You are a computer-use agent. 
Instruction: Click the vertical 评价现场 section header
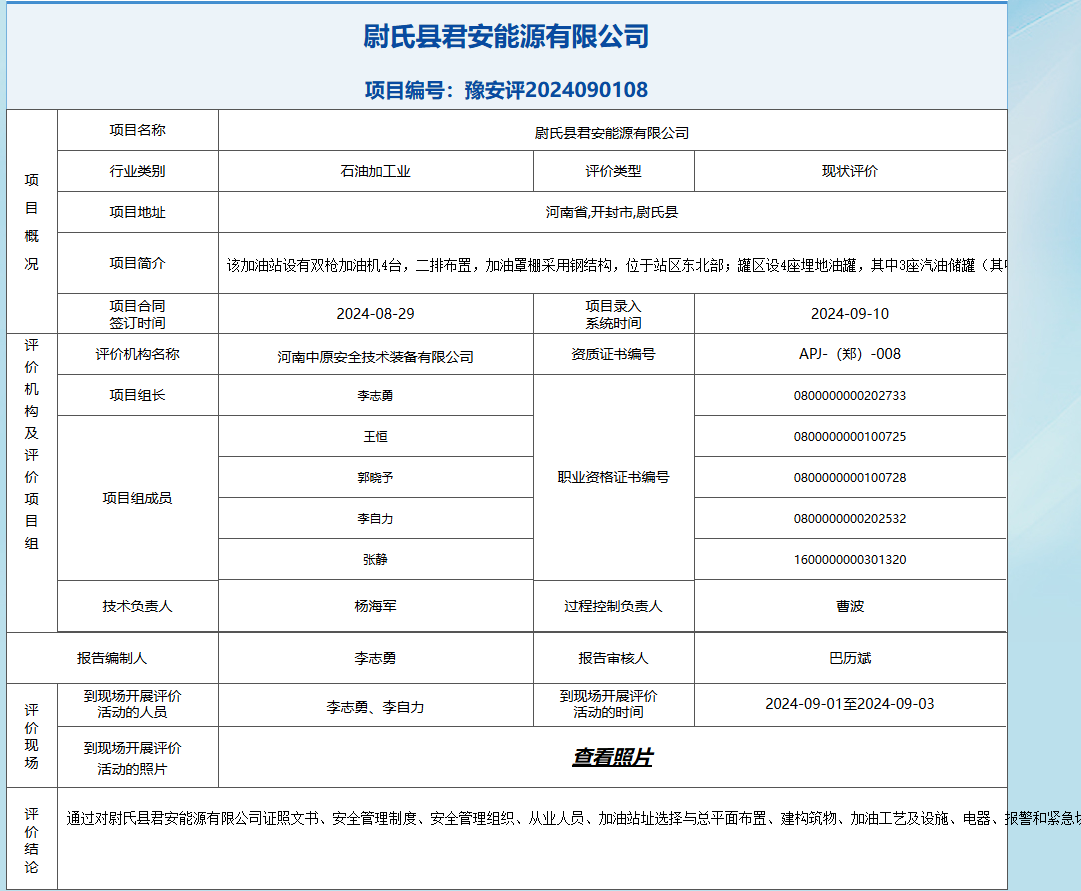click(32, 737)
